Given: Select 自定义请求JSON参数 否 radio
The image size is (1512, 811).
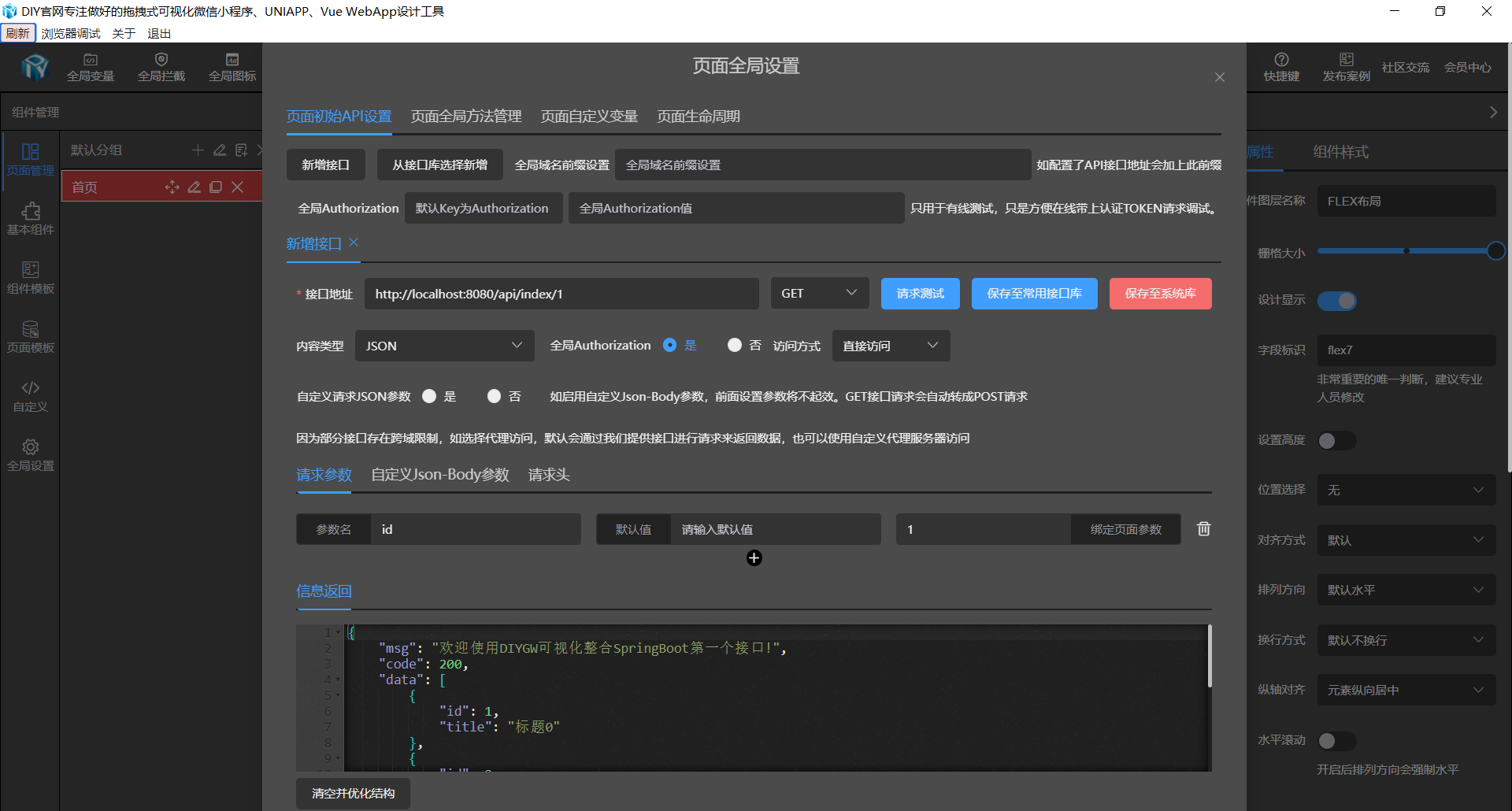Looking at the screenshot, I should tap(494, 396).
